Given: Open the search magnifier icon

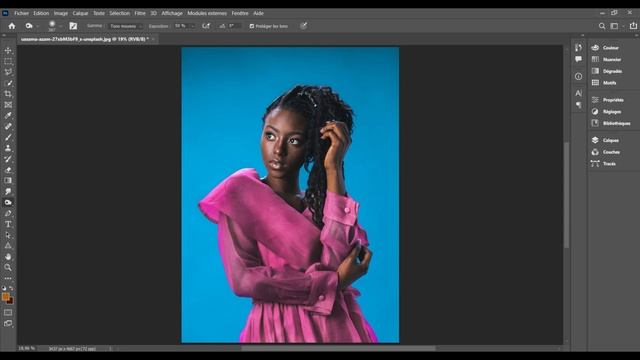Looking at the screenshot, I should (x=602, y=26).
